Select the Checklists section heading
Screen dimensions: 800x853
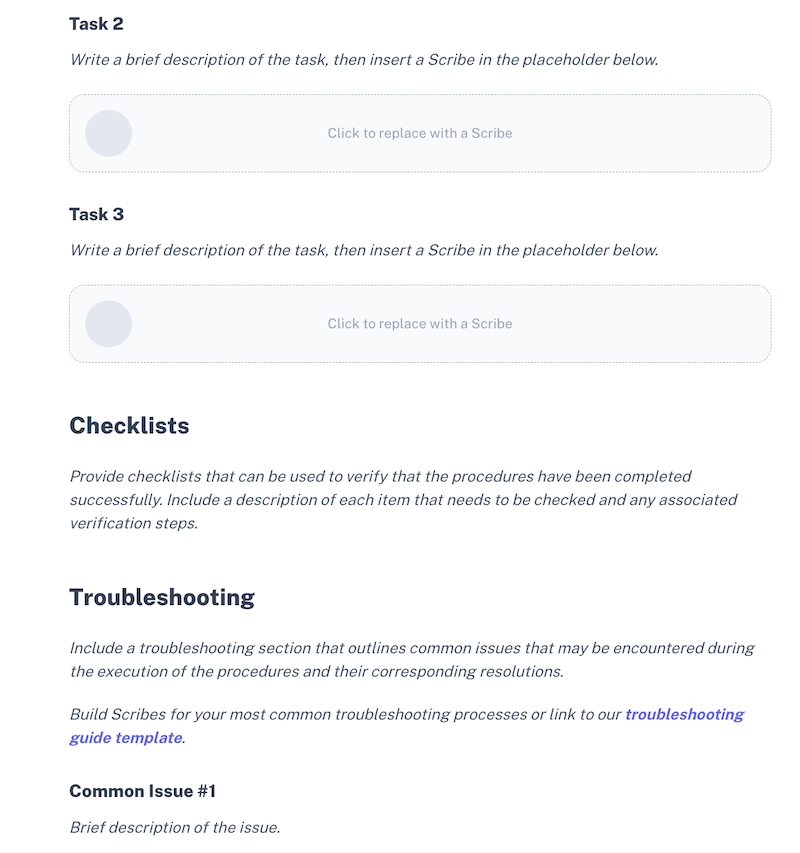129,425
